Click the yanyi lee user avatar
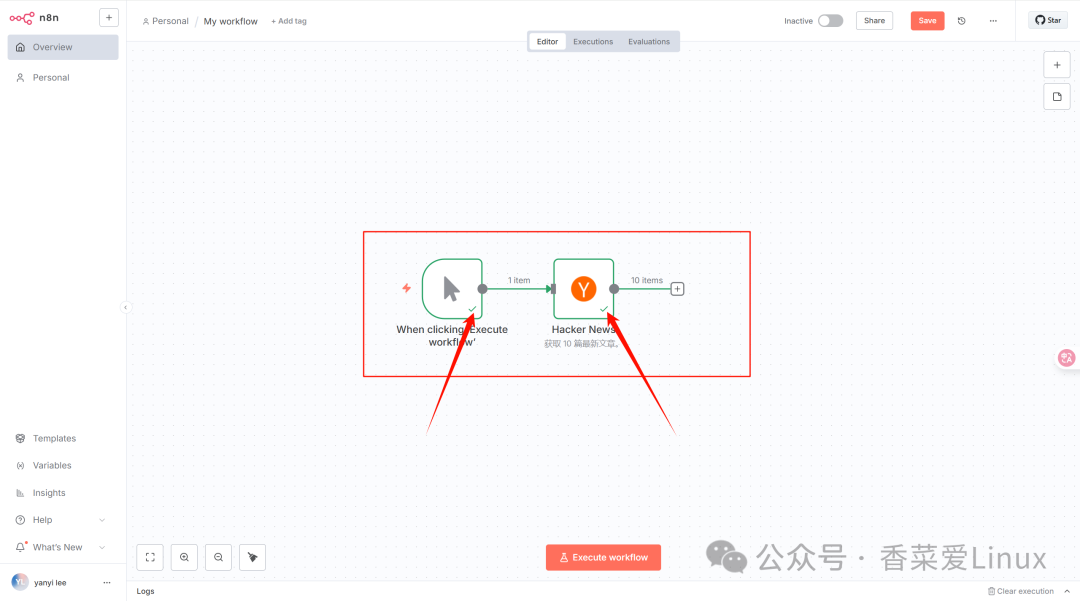The height and width of the screenshot is (601, 1080). [x=20, y=582]
